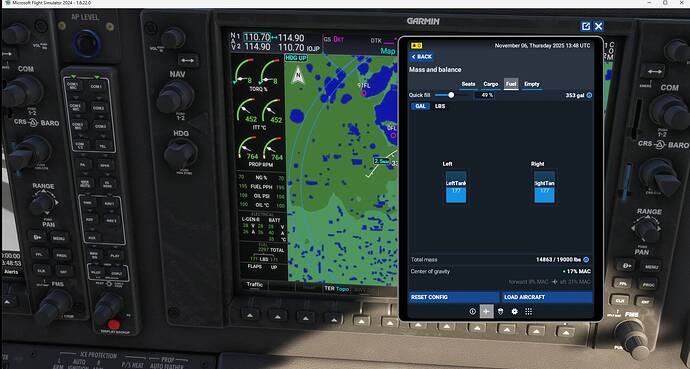The height and width of the screenshot is (369, 690).
Task: Select the Fuel tab
Action: [x=511, y=84]
